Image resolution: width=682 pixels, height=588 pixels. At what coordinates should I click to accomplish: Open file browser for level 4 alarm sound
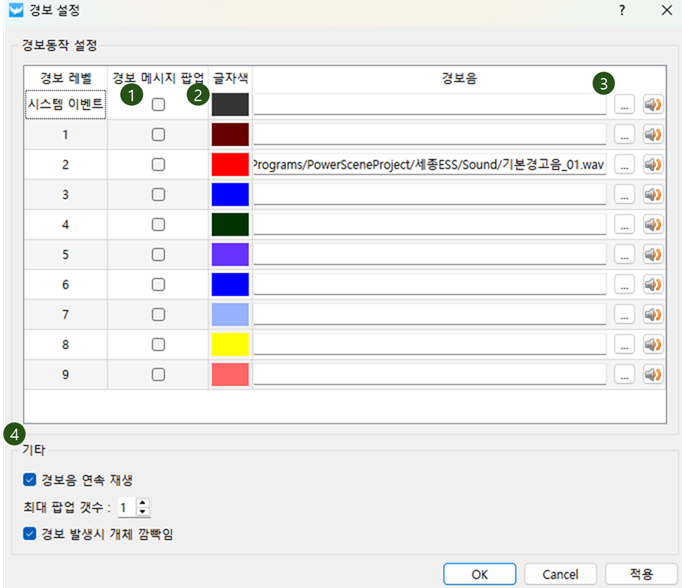click(624, 224)
